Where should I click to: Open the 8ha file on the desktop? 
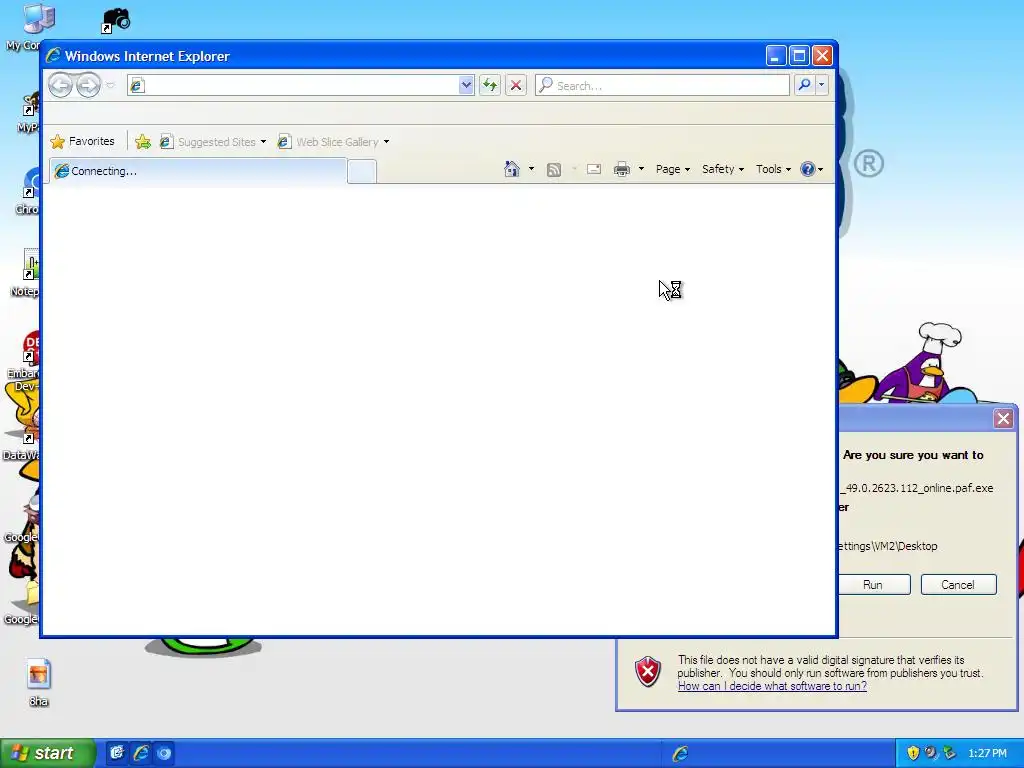(x=39, y=682)
